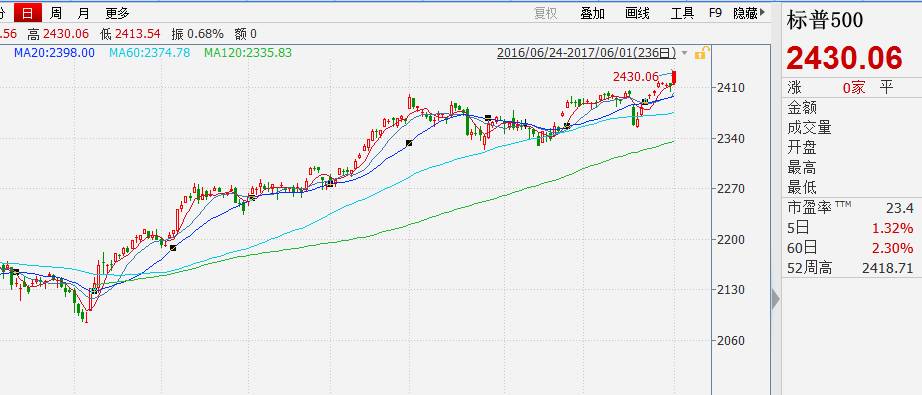This screenshot has height=395, width=922.
Task: Click the F9 shortcut button
Action: tap(715, 13)
